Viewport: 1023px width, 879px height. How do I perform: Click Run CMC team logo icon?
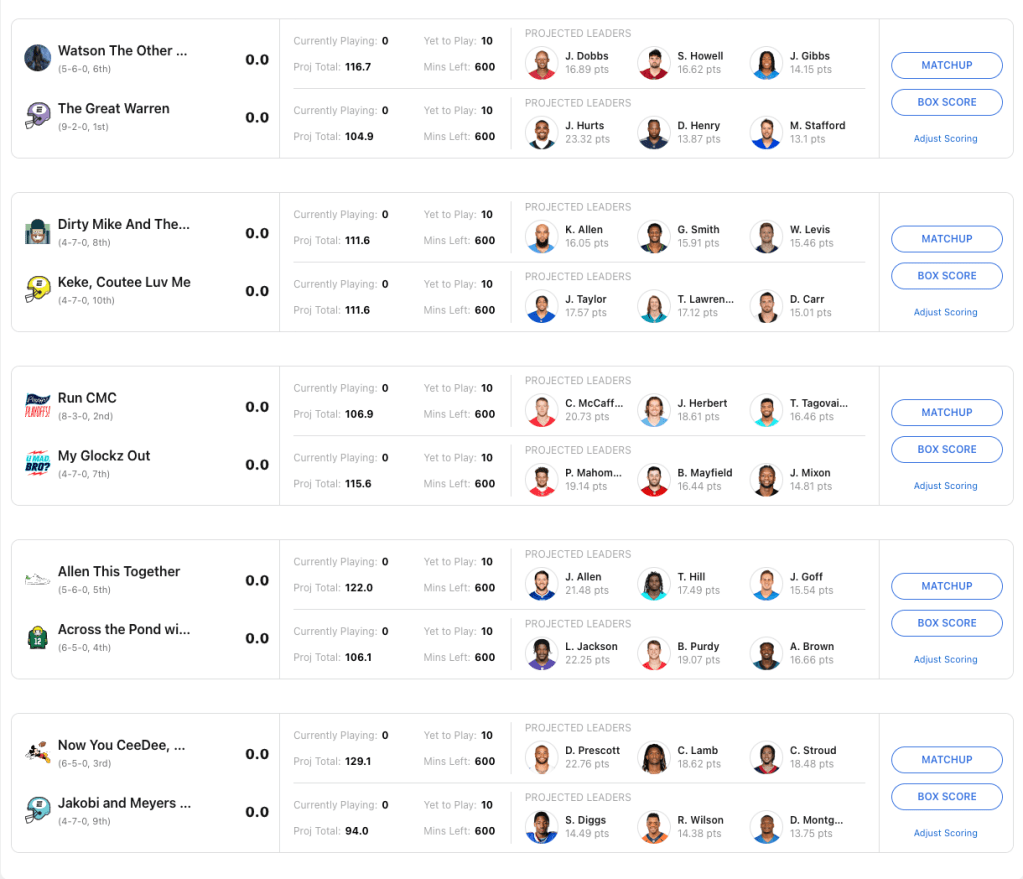38,405
